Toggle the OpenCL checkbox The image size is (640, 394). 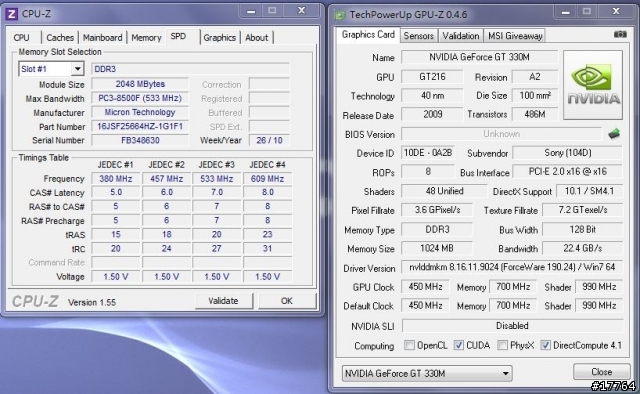409,345
